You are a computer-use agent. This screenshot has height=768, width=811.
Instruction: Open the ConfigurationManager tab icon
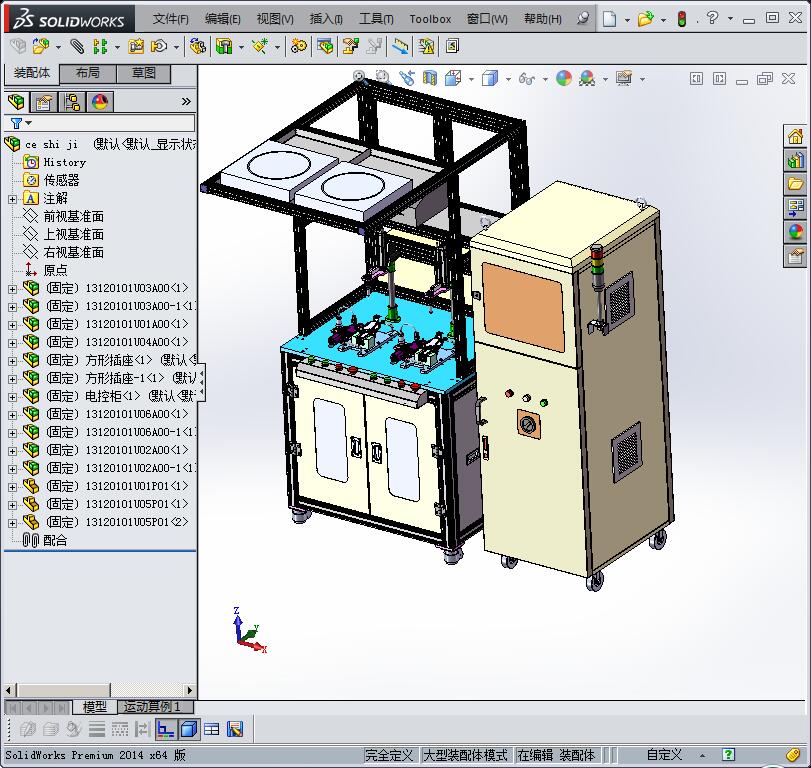(72, 102)
